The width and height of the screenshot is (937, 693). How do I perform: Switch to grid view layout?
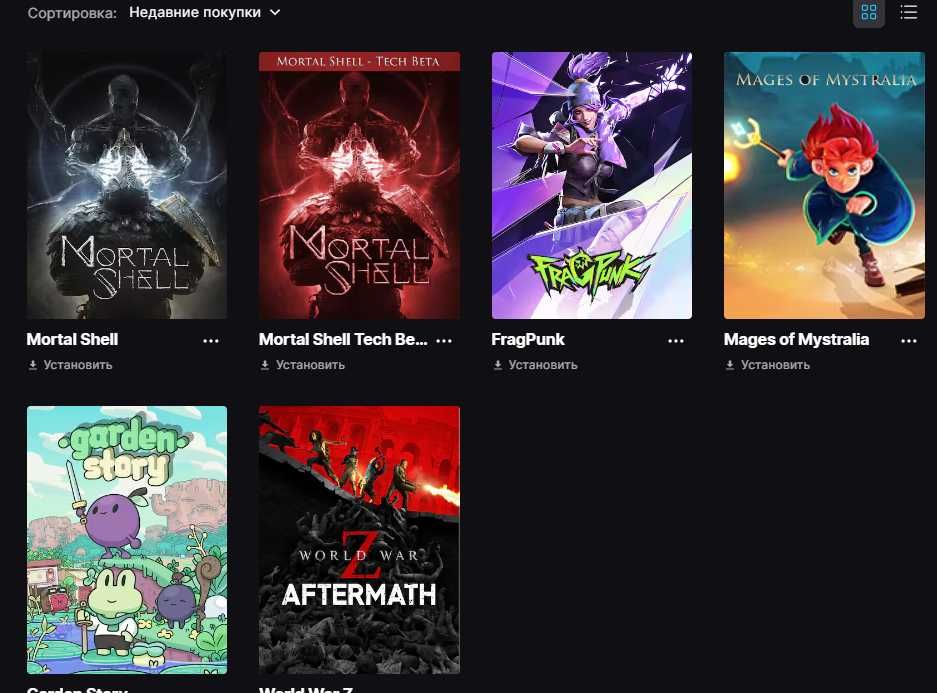[x=868, y=12]
